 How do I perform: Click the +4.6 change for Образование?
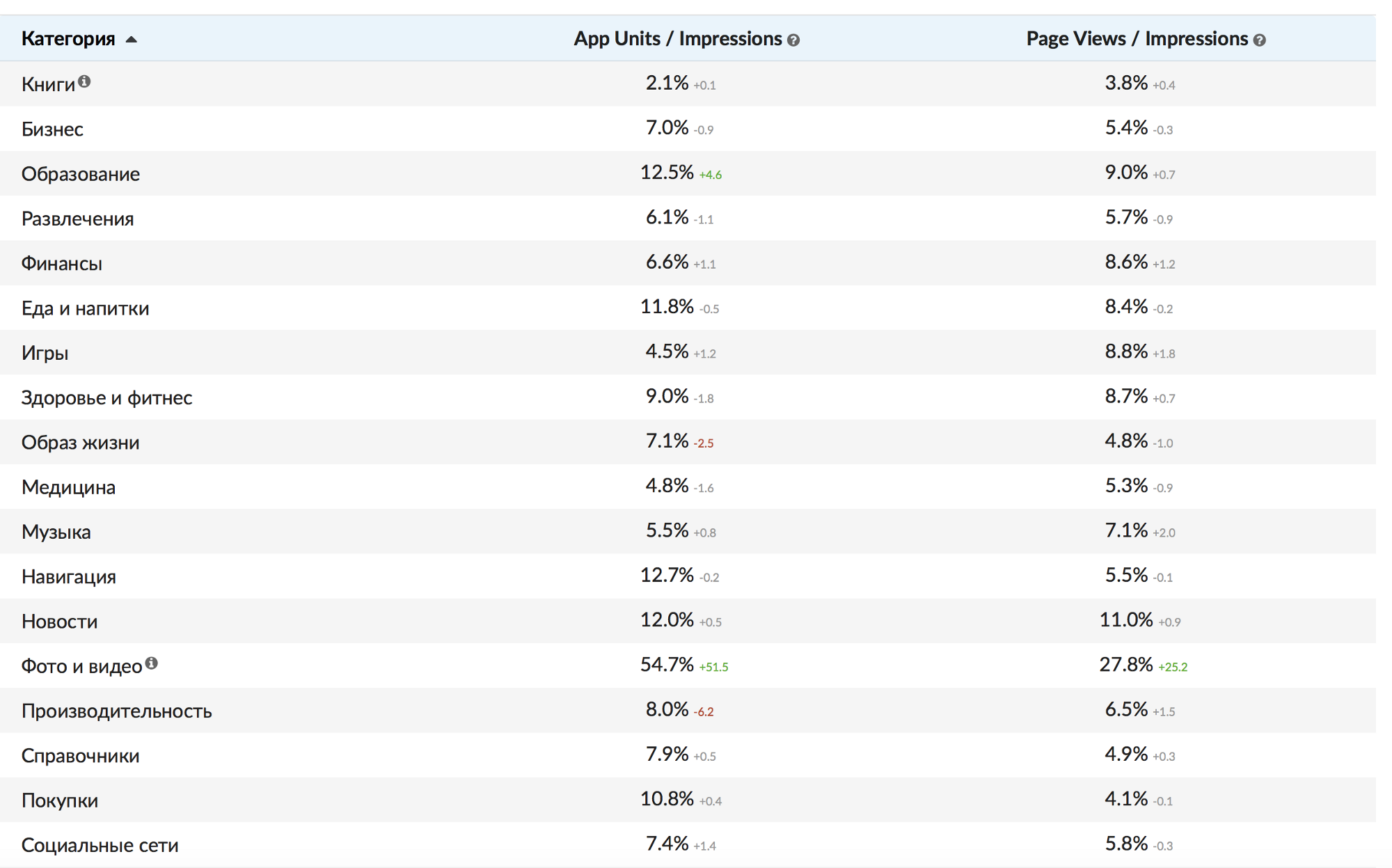711,175
